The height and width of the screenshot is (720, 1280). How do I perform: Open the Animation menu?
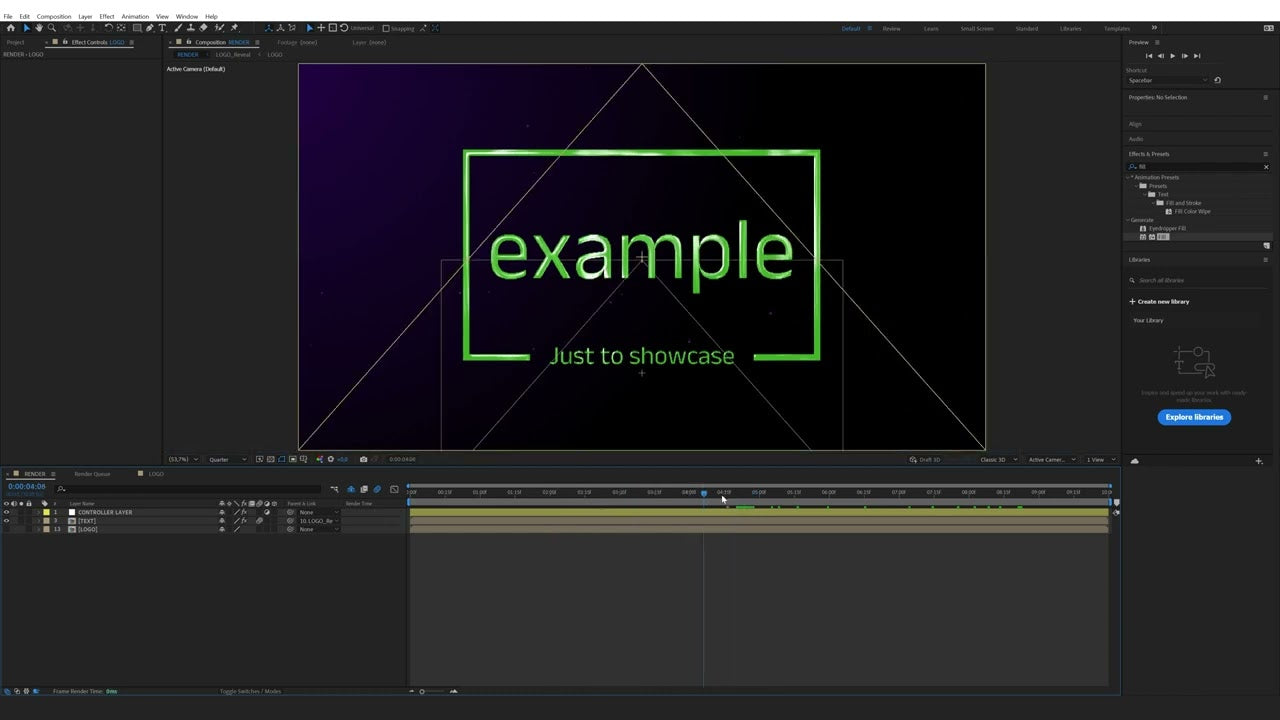tap(135, 16)
